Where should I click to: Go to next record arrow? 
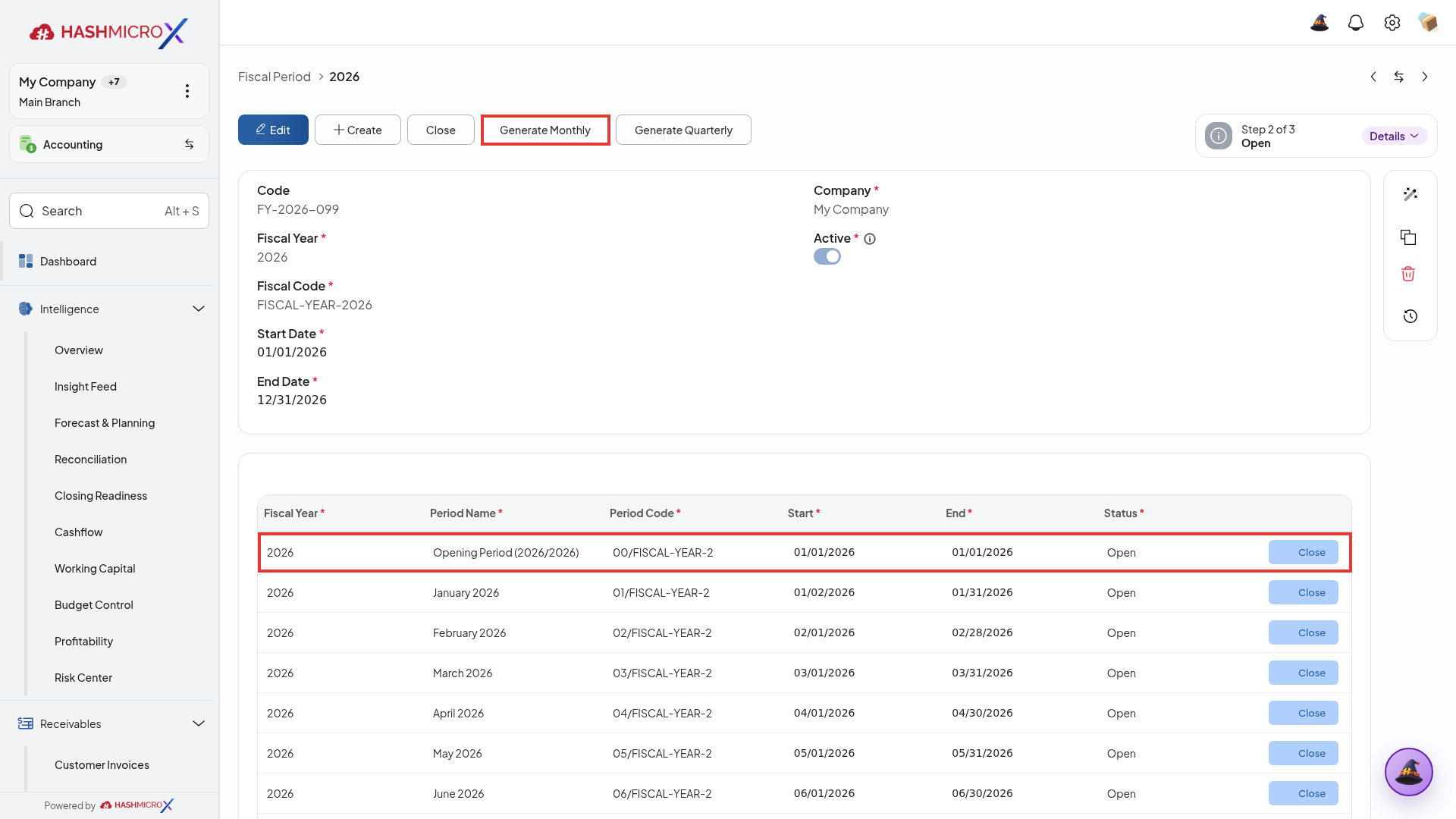pyautogui.click(x=1425, y=77)
